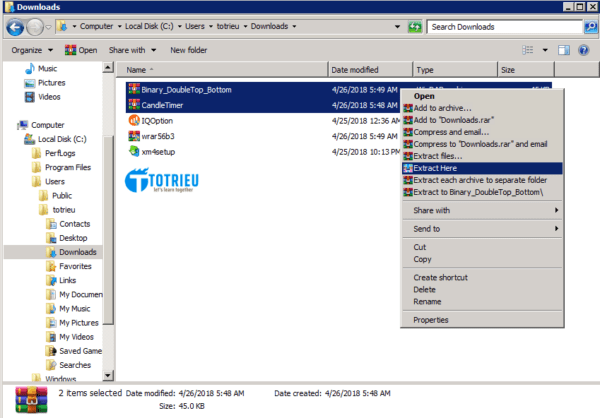The image size is (600, 418).
Task: Open the Desktop folder in the sidebar
Action: pyautogui.click(x=67, y=238)
